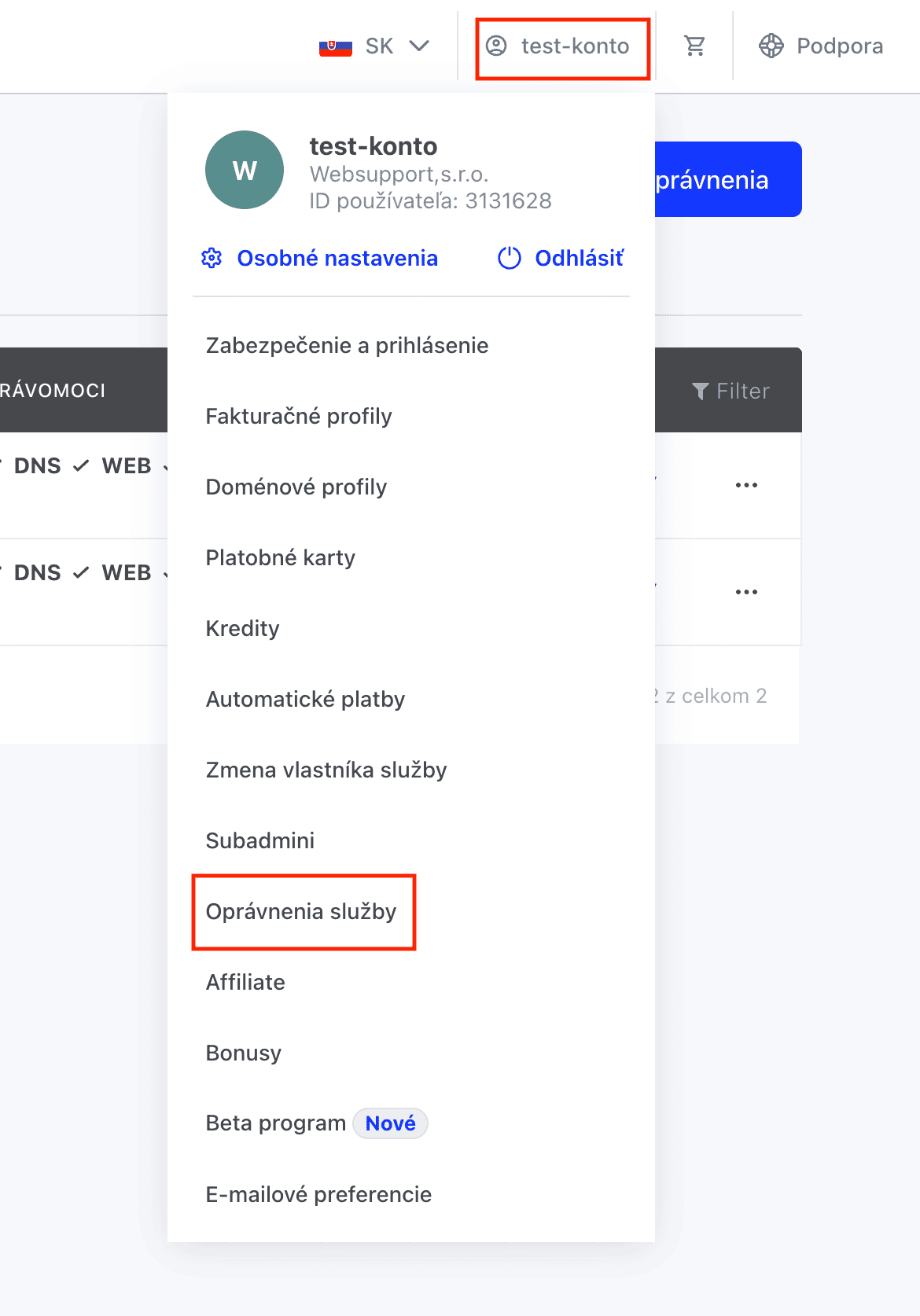
Task: Click the gear icon for Osobné nastavenia
Action: click(212, 258)
